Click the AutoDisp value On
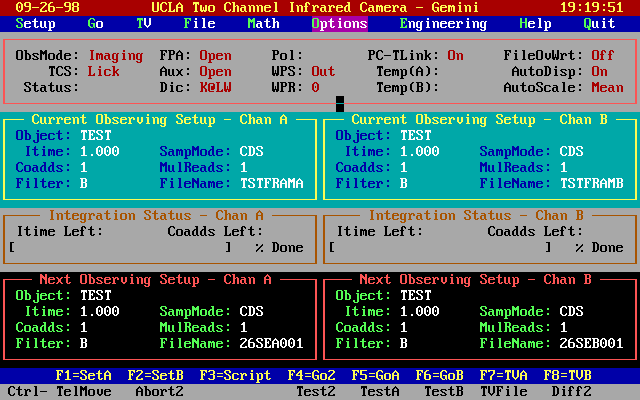This screenshot has height=400, width=640. (x=600, y=71)
